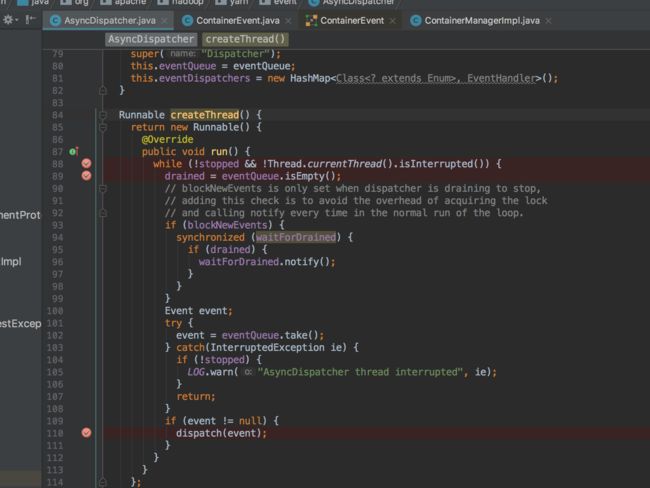Remove the breakpoint on line 110

(x=86, y=433)
